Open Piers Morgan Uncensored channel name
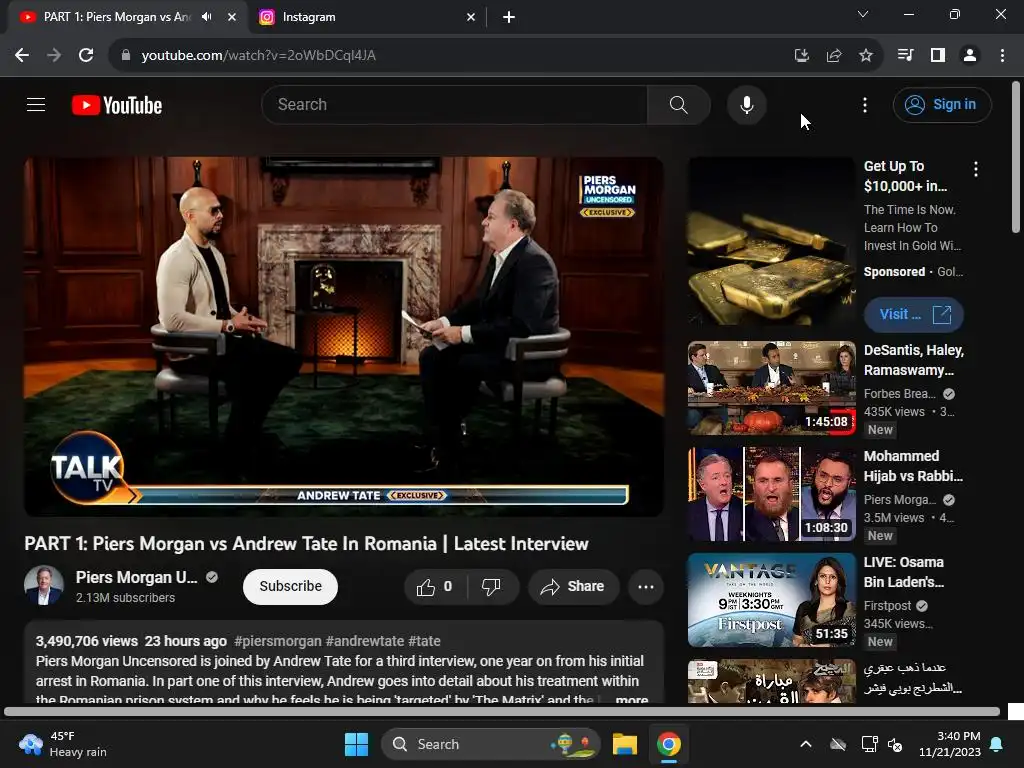 coord(136,577)
